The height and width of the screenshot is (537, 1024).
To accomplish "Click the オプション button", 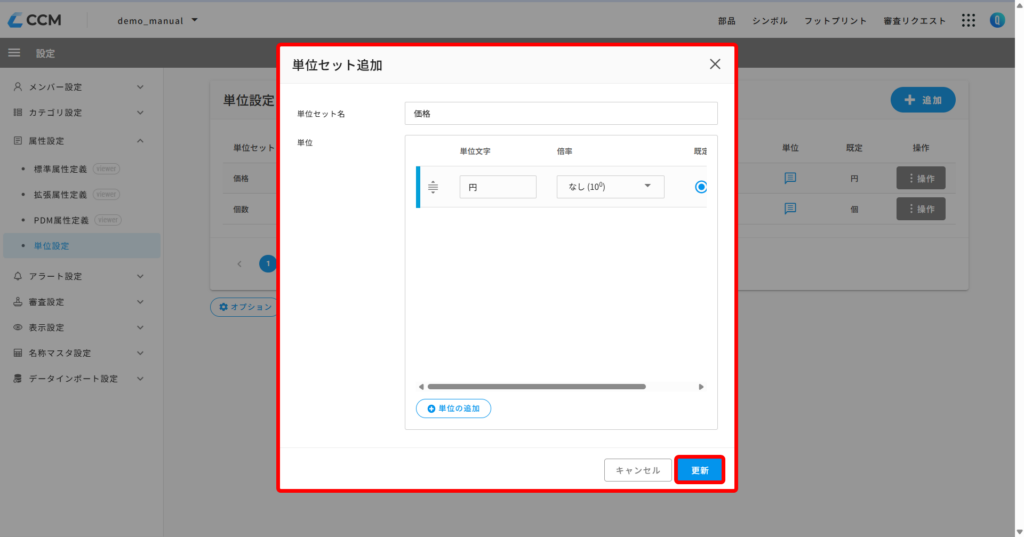I will [245, 307].
